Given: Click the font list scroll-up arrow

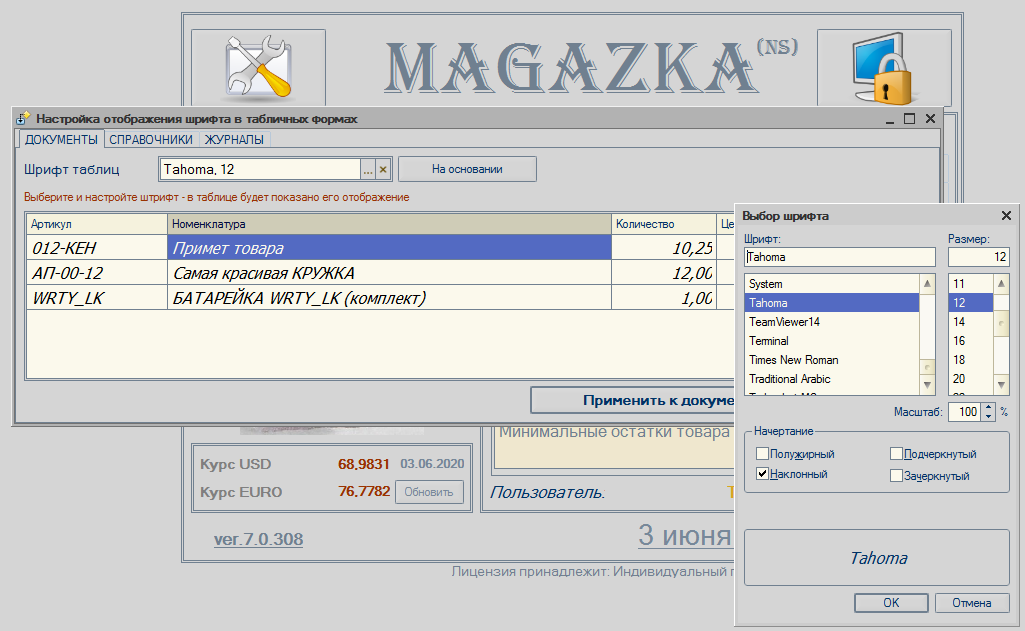Looking at the screenshot, I should [927, 284].
